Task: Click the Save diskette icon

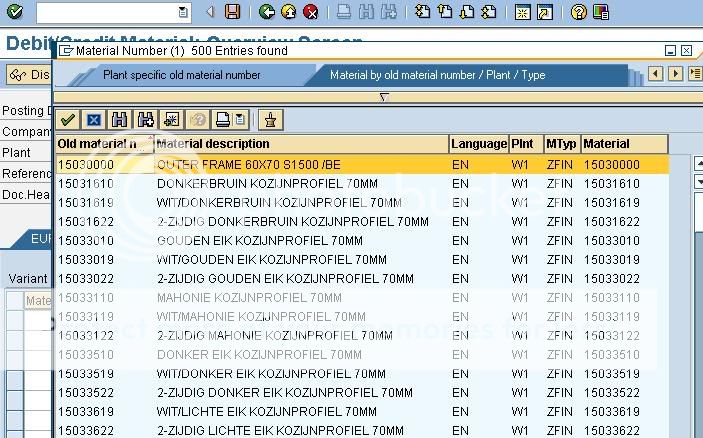Action: click(232, 12)
